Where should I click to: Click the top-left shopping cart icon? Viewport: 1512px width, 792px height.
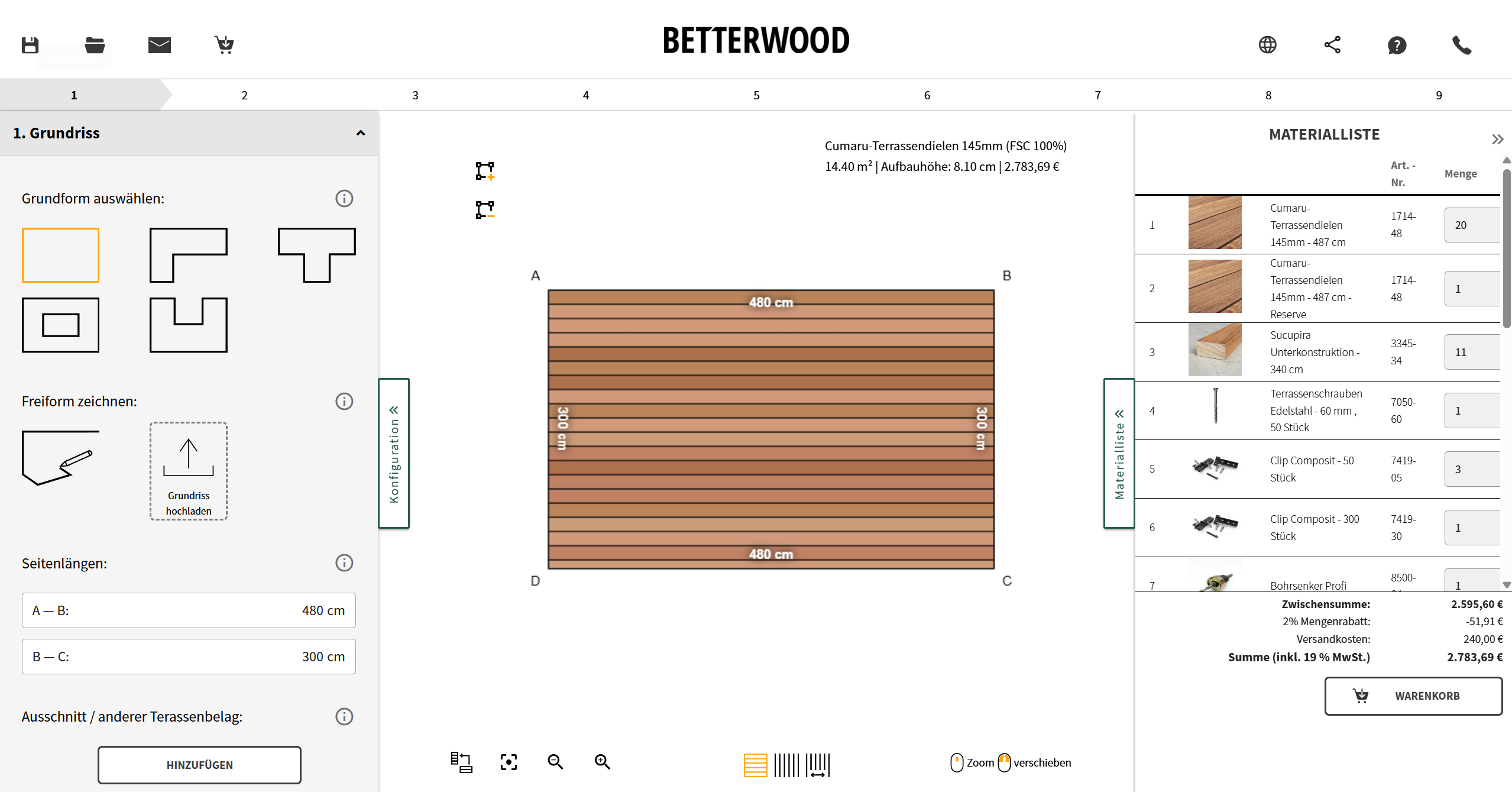pos(224,45)
